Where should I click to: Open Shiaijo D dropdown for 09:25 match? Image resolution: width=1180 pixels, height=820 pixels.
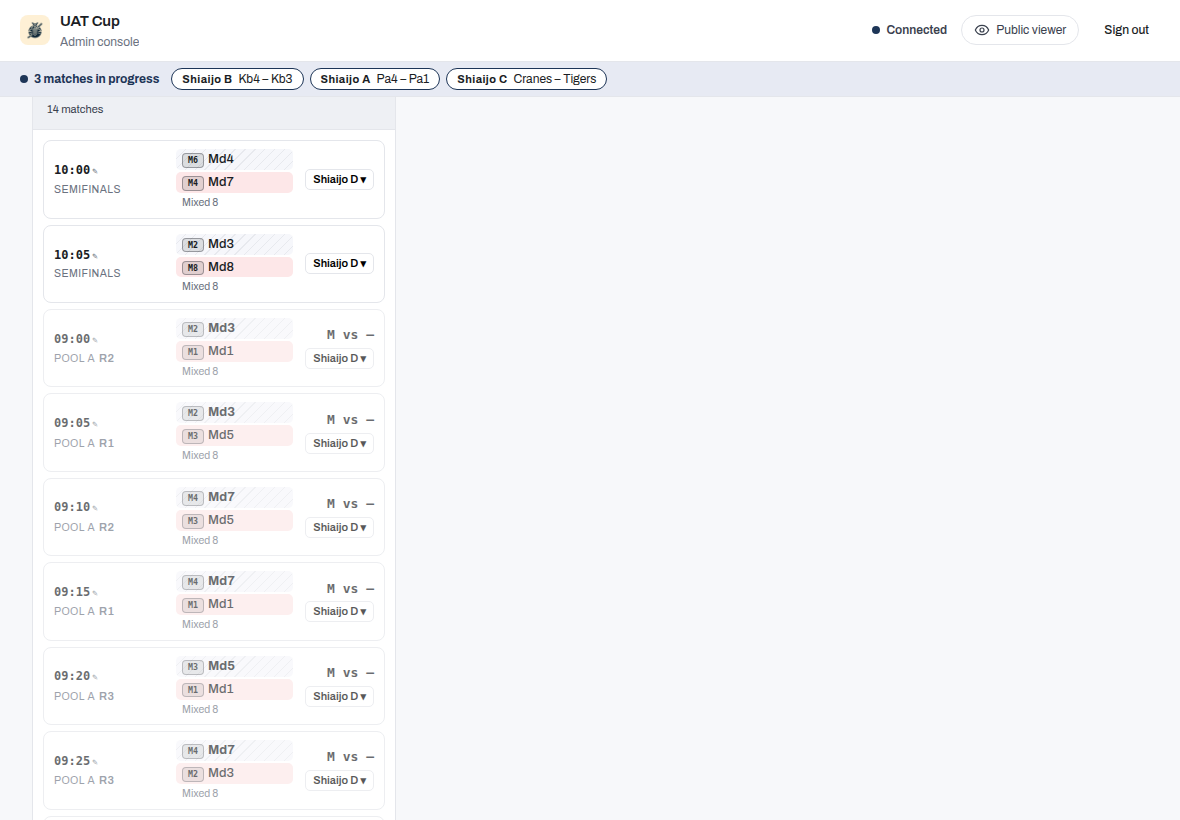[x=339, y=780]
